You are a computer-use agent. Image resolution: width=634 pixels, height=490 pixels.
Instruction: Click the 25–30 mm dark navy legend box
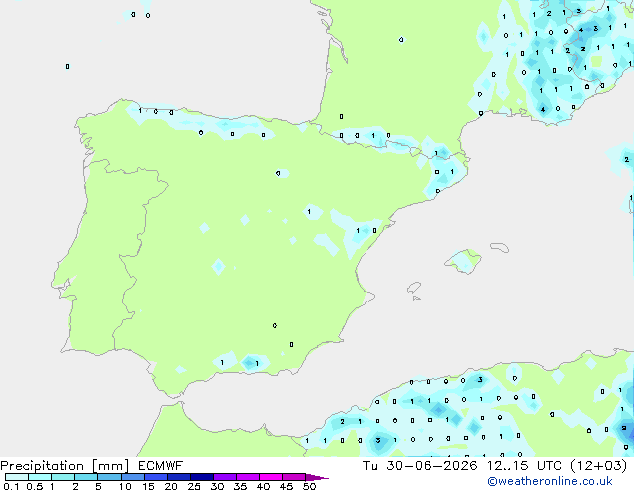pyautogui.click(x=201, y=477)
